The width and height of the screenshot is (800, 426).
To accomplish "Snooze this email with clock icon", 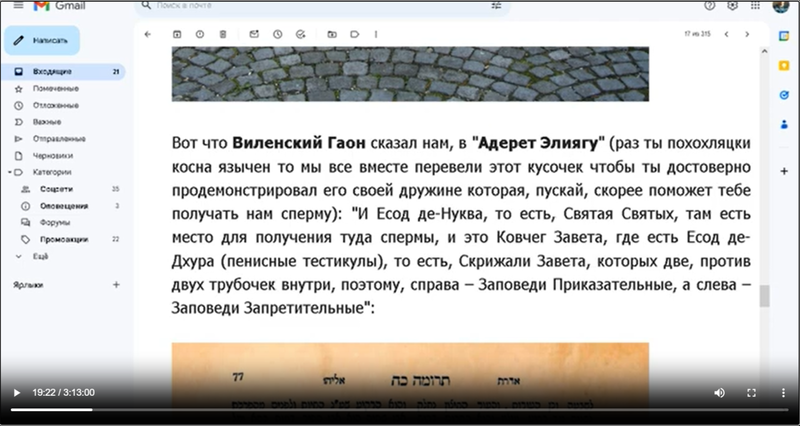I will tap(278, 34).
